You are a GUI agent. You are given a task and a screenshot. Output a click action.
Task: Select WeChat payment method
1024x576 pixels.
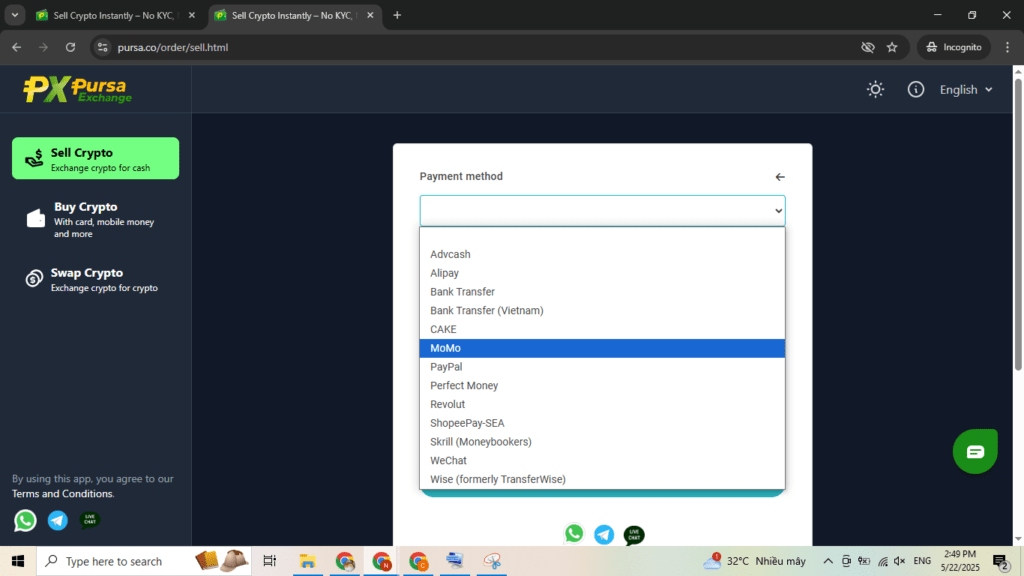click(x=602, y=460)
